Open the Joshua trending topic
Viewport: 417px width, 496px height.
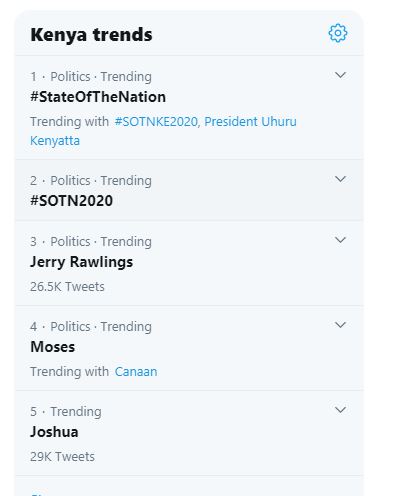pyautogui.click(x=54, y=432)
